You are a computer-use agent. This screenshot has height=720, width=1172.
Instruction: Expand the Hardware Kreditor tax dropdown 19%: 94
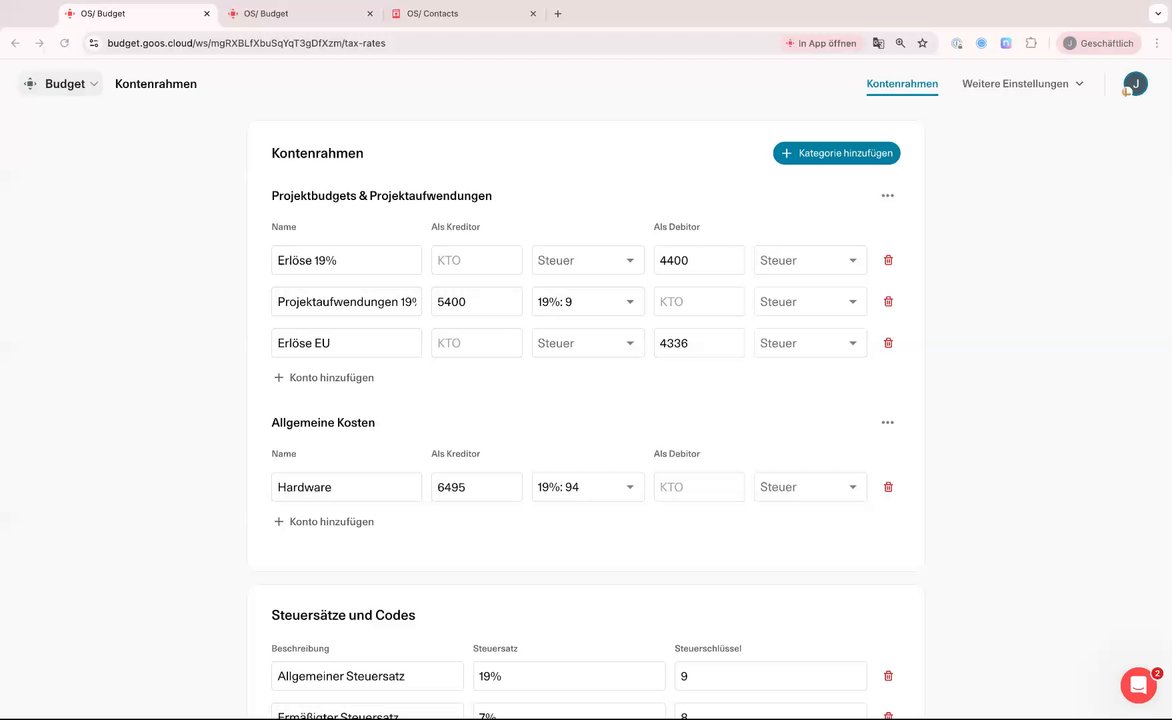point(587,487)
